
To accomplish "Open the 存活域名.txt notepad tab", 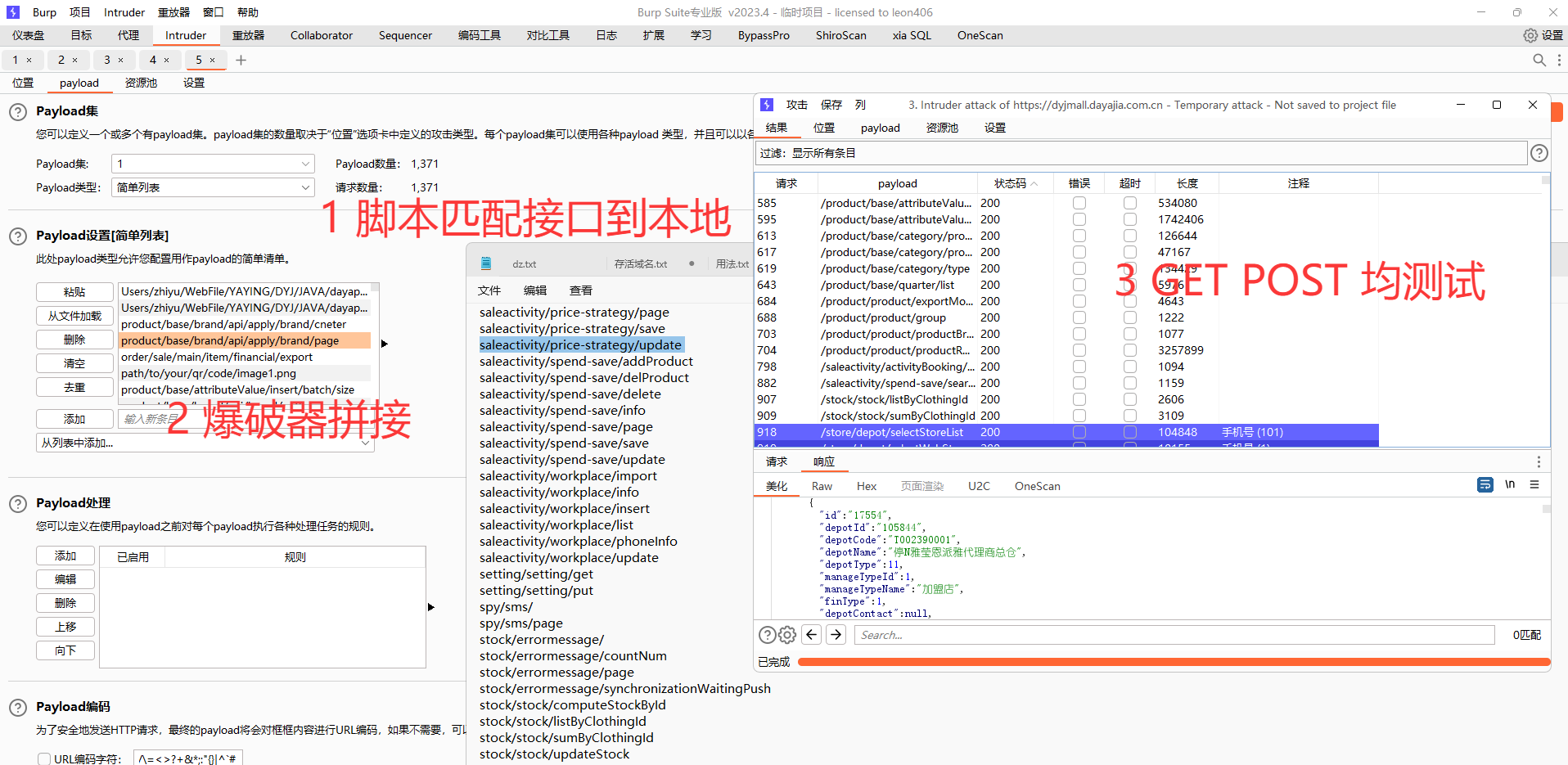I will (641, 263).
